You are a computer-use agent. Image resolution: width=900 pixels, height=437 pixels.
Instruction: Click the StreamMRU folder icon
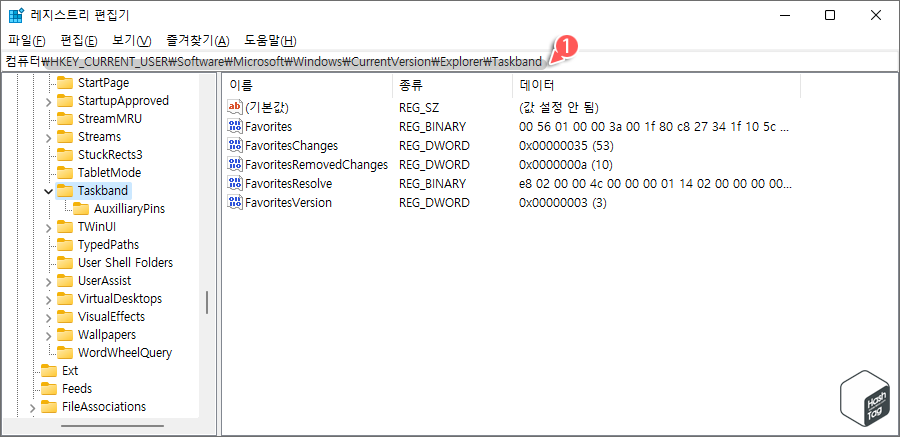point(65,119)
